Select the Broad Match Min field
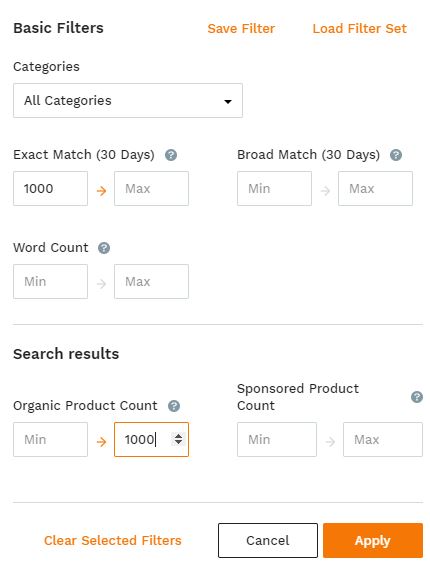Image resolution: width=430 pixels, height=568 pixels. click(275, 189)
